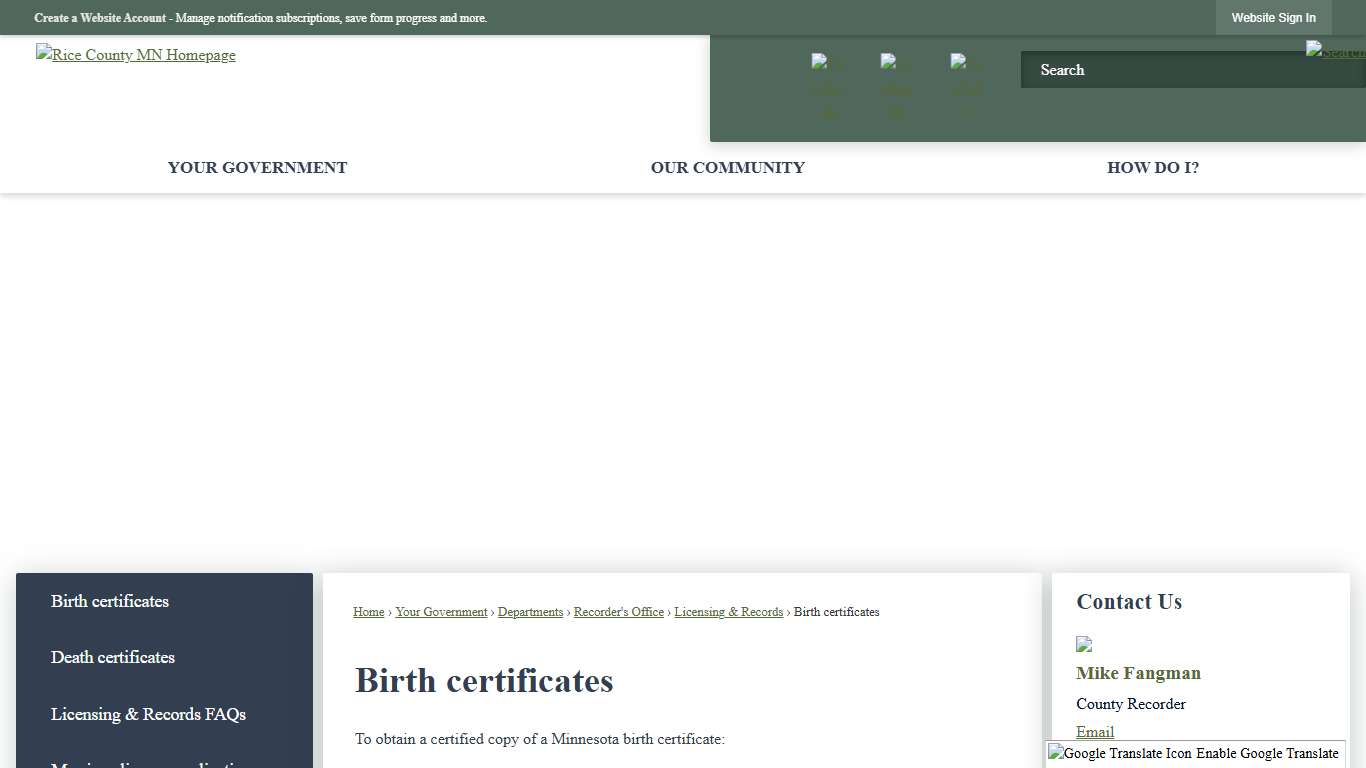
Task: Select Death certificates in the sidebar
Action: click(x=112, y=657)
